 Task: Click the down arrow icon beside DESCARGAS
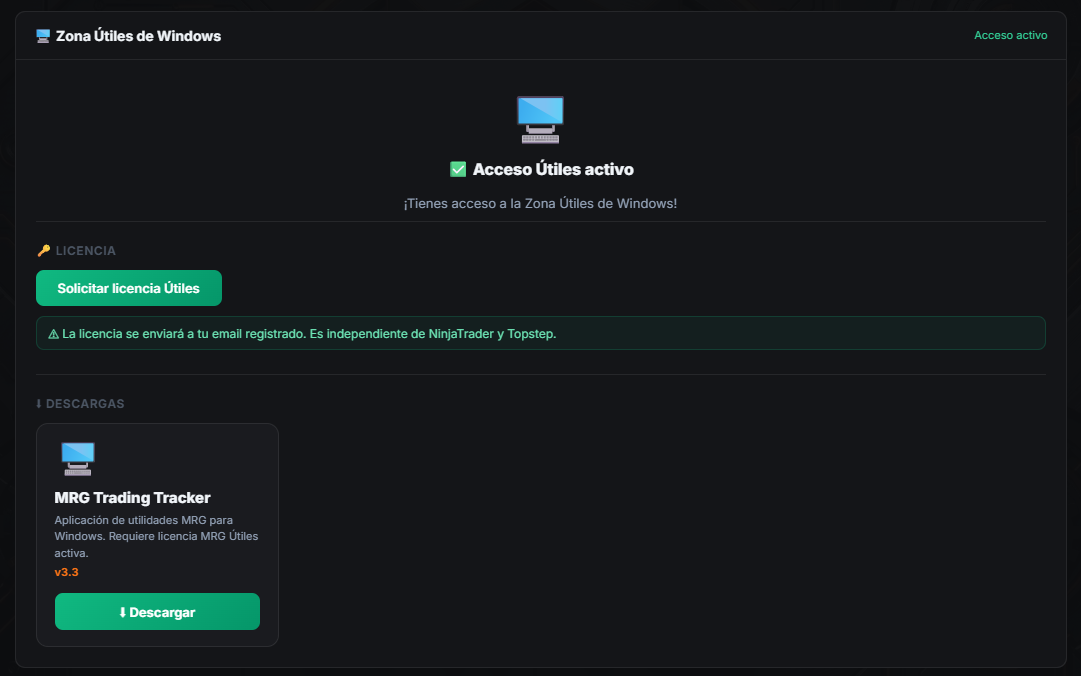coord(39,404)
